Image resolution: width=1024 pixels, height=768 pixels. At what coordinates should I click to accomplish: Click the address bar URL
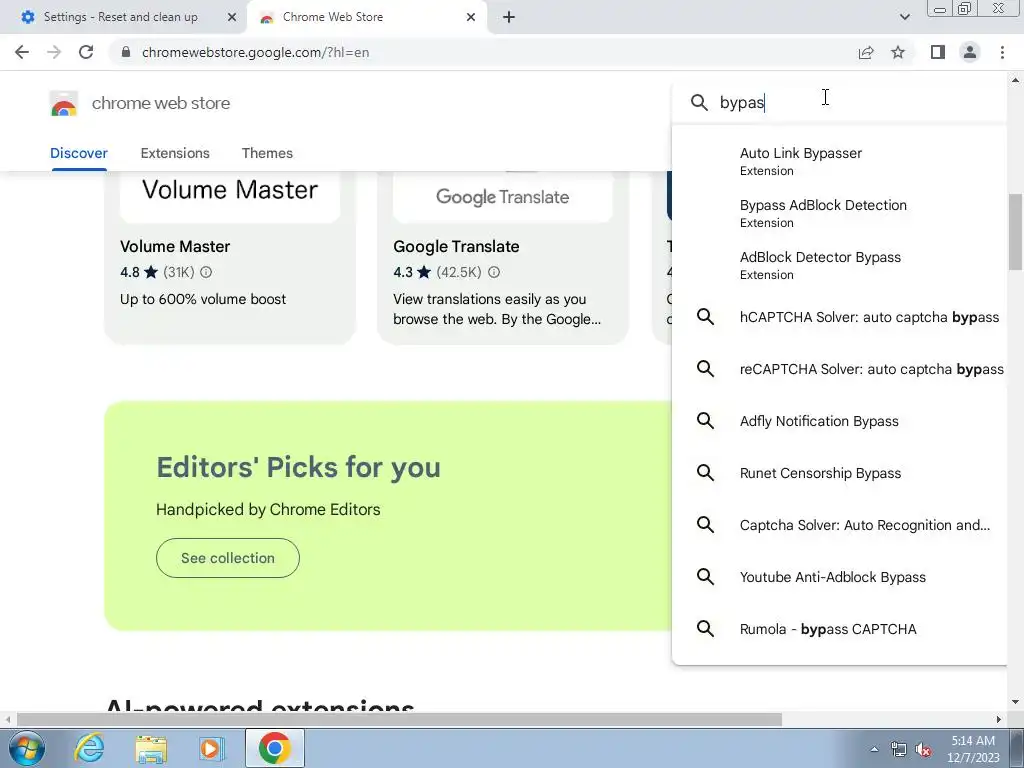click(x=255, y=52)
